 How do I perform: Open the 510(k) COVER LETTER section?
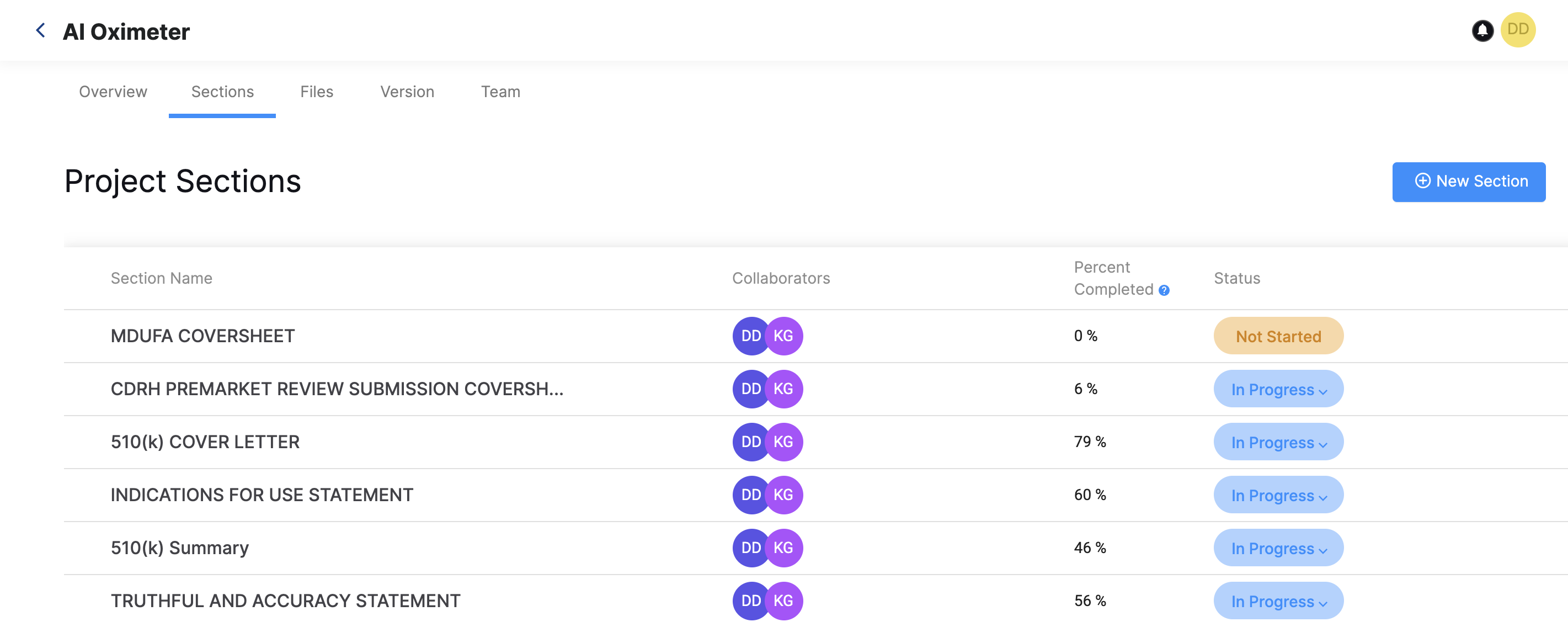(x=205, y=442)
